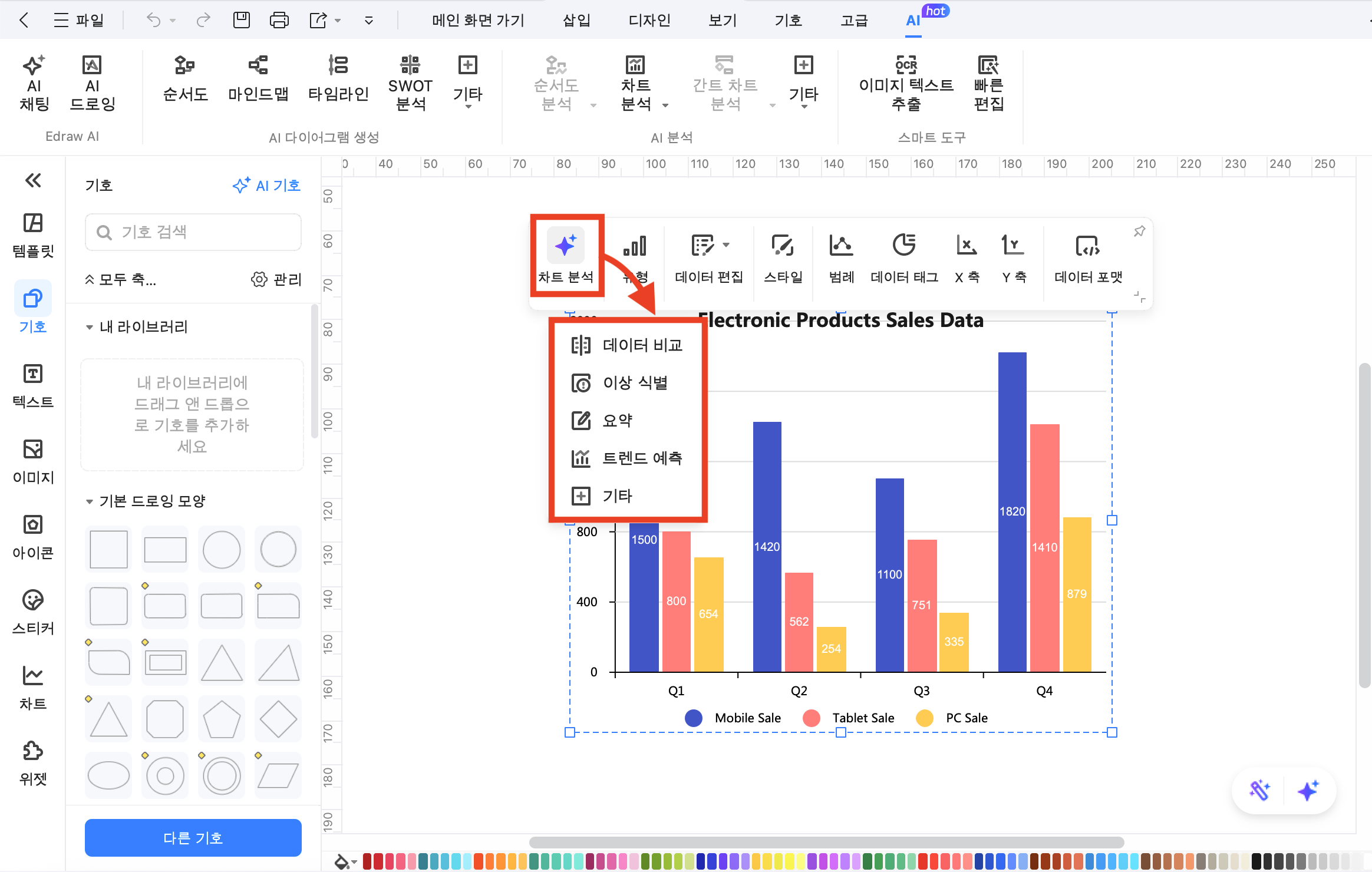This screenshot has width=1372, height=872.
Task: Switch to 보기 tab
Action: click(723, 20)
